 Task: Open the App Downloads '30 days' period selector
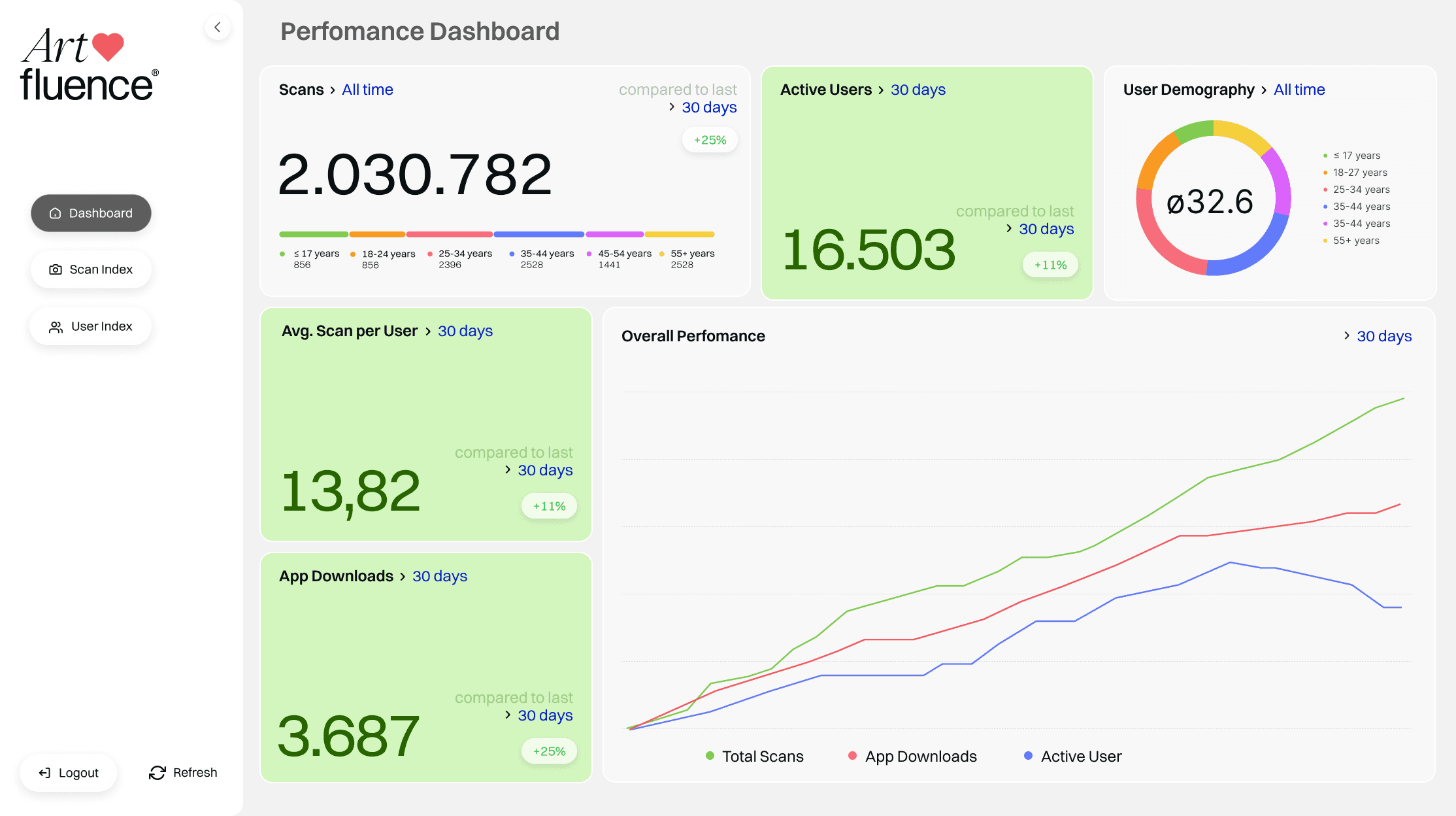pos(439,576)
